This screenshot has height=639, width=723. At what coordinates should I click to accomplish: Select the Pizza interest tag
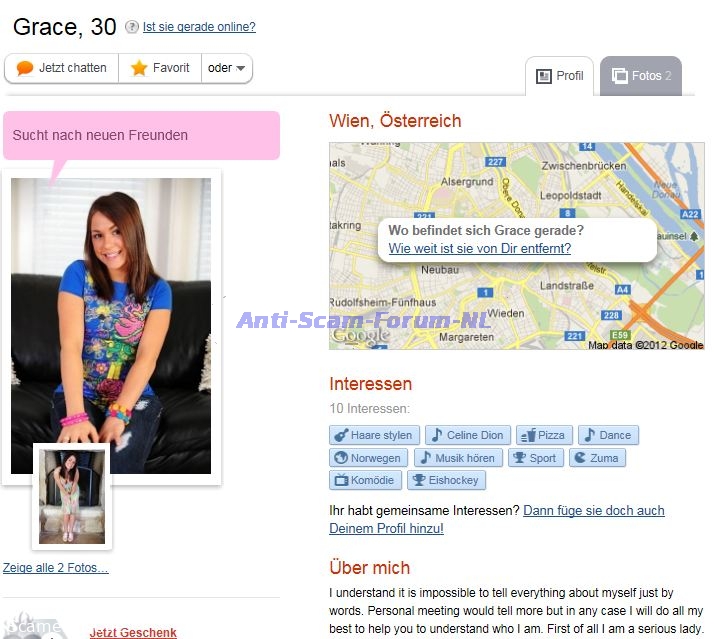tap(545, 435)
